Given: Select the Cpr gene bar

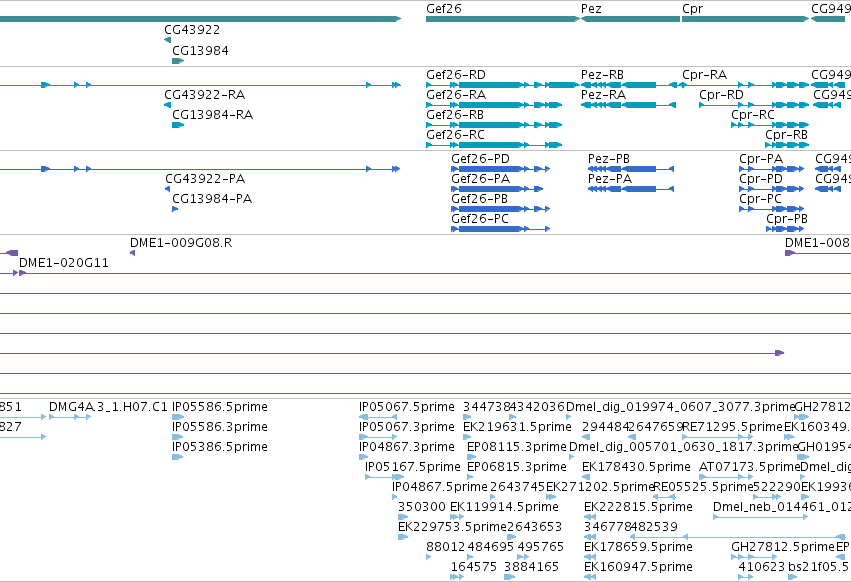Looking at the screenshot, I should tap(745, 19).
